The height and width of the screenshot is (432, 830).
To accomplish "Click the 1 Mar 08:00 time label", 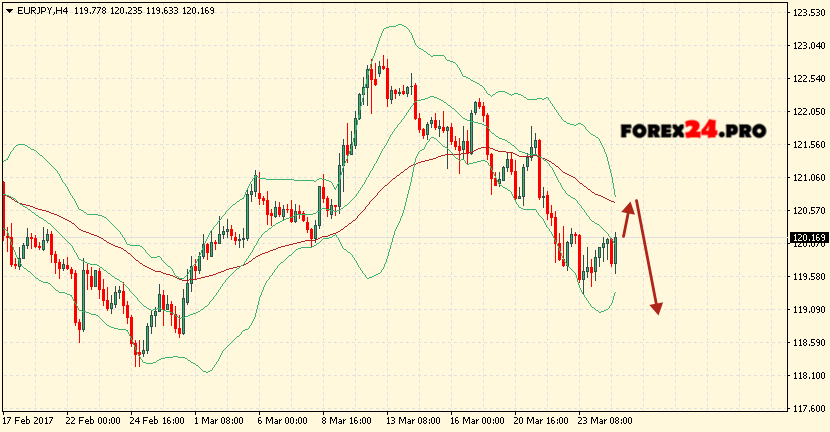I will (x=219, y=422).
